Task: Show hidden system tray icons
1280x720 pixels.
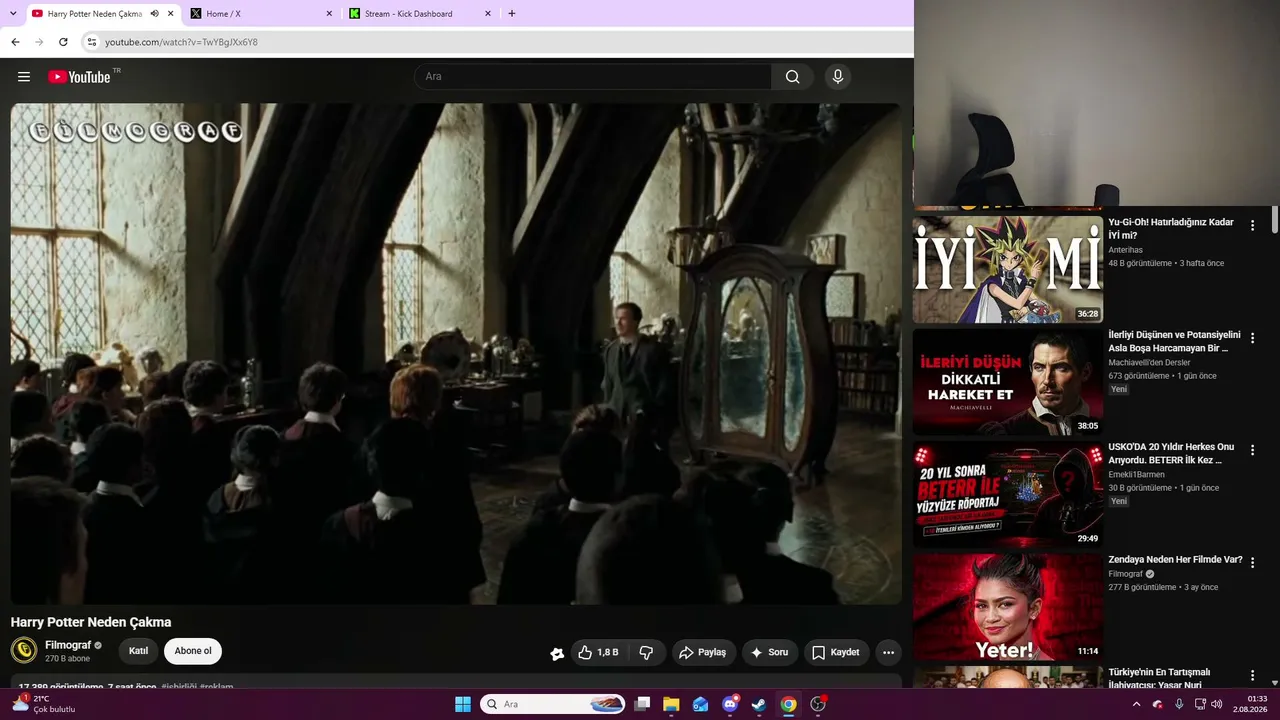Action: 1136,704
